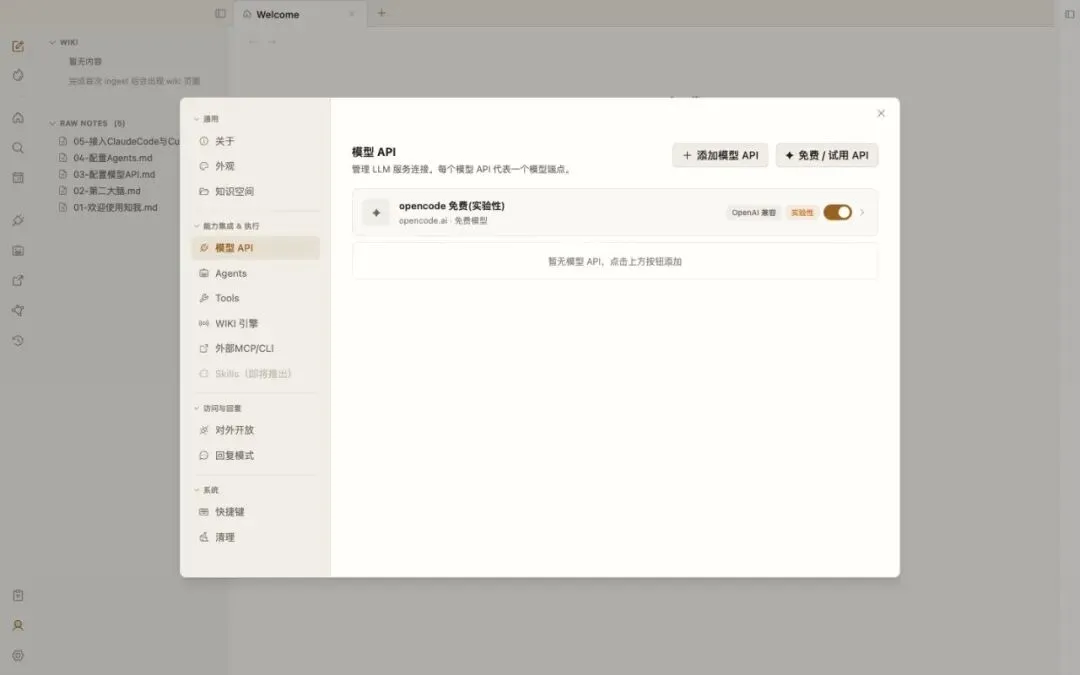This screenshot has height=675, width=1080.
Task: Click the forward navigation arrow
Action: pyautogui.click(x=272, y=42)
